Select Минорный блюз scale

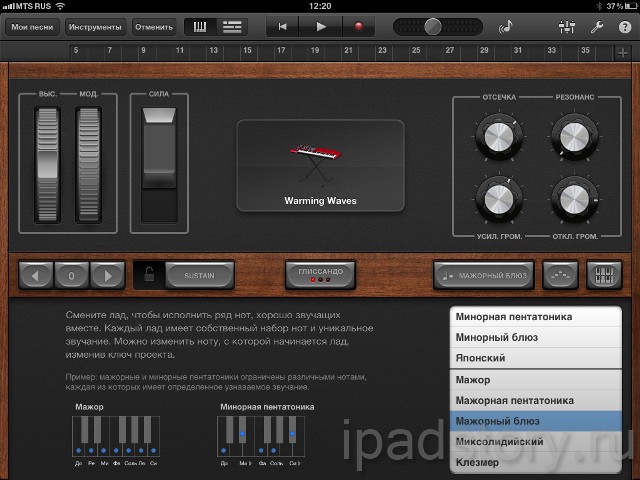tap(536, 338)
